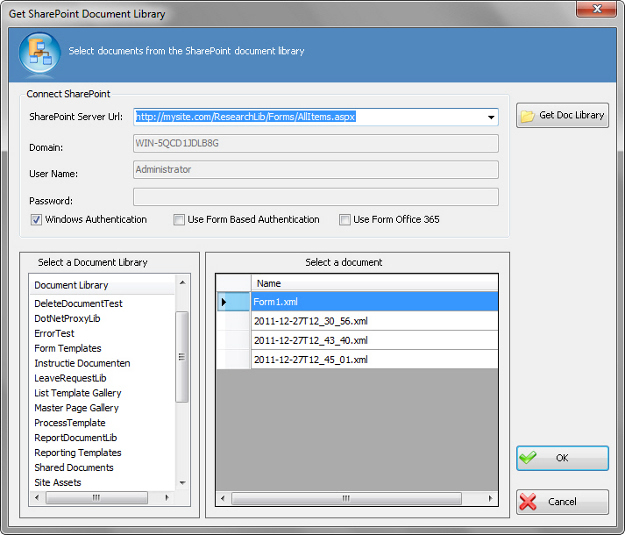
Task: Toggle the Windows Authentication checkbox
Action: [x=36, y=220]
